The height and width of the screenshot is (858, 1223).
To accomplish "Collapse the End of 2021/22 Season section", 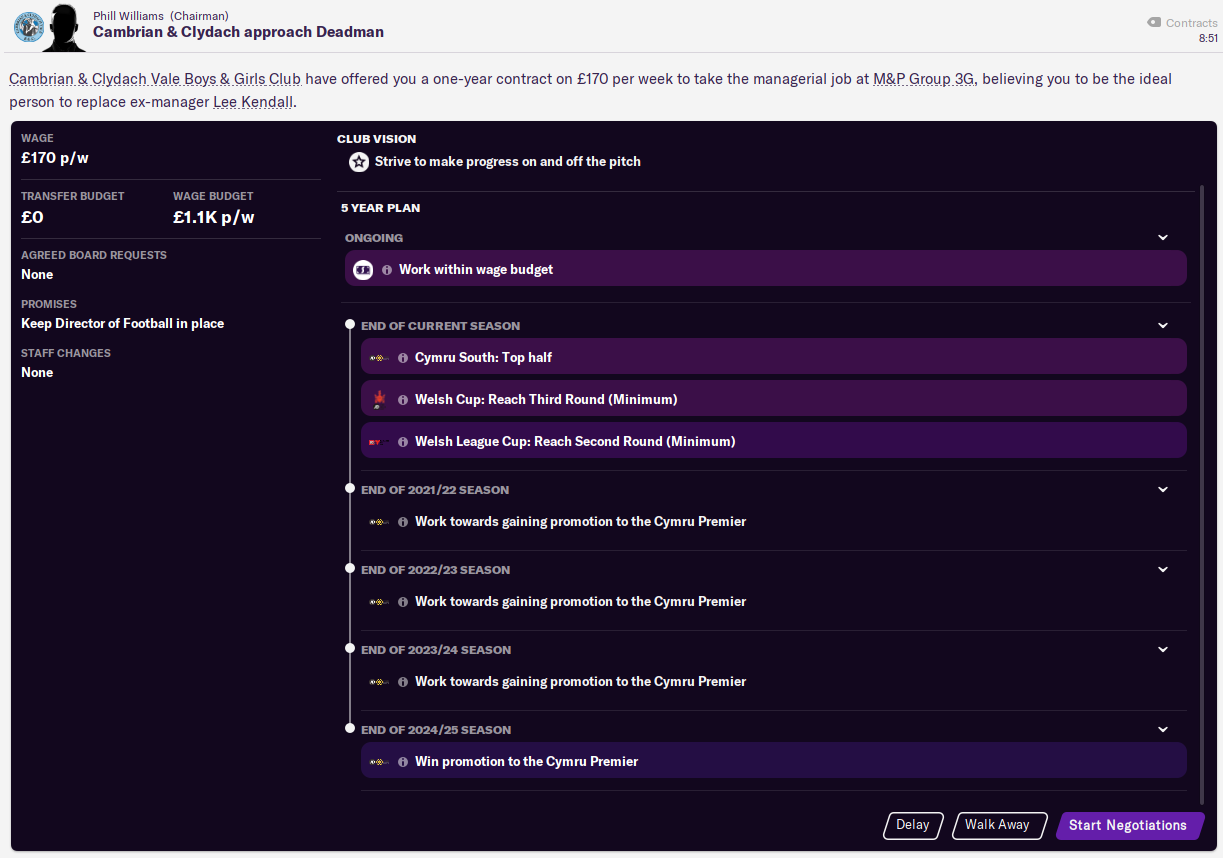I will (x=1163, y=490).
